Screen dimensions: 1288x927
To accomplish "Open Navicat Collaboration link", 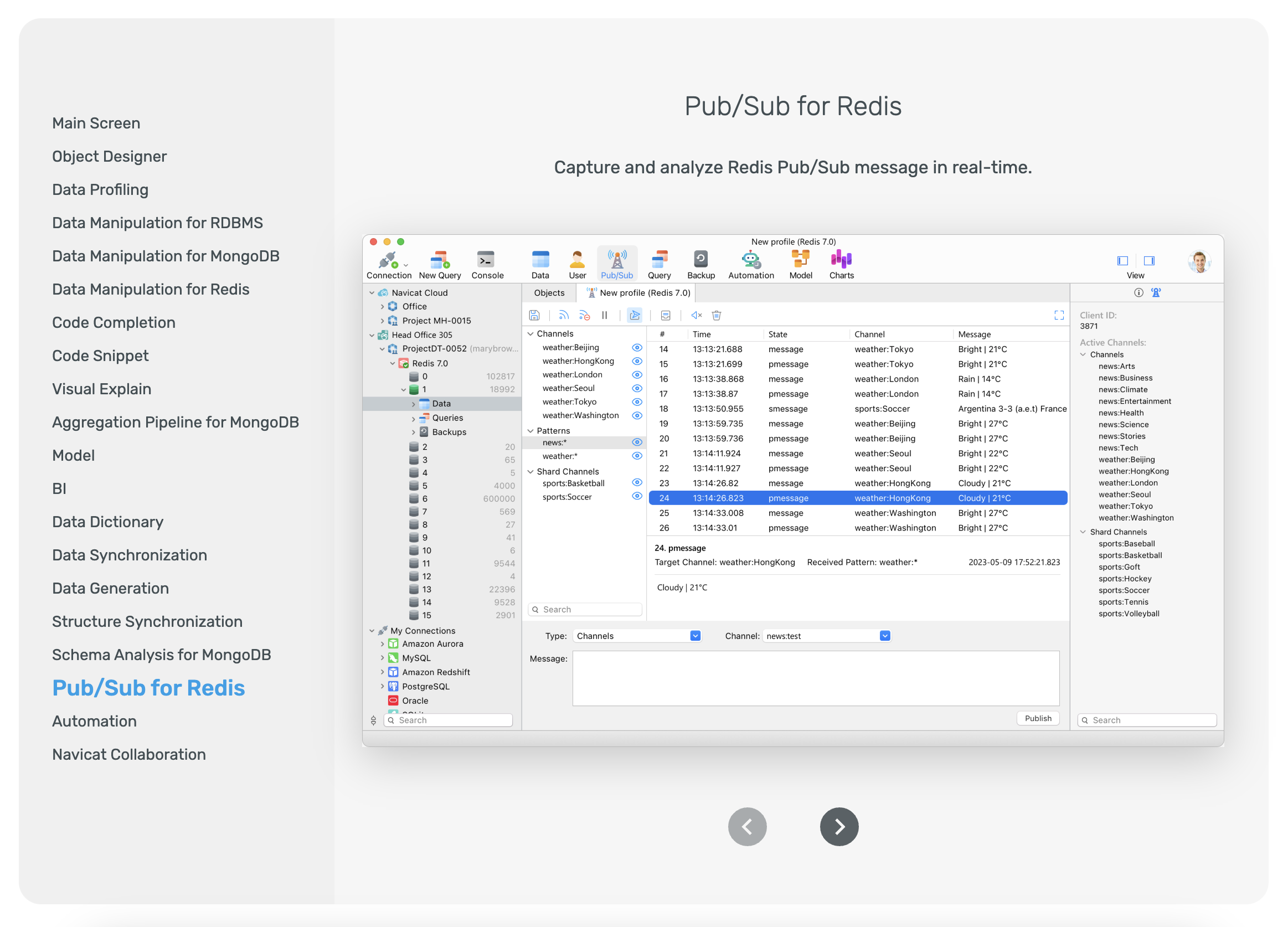I will point(129,754).
